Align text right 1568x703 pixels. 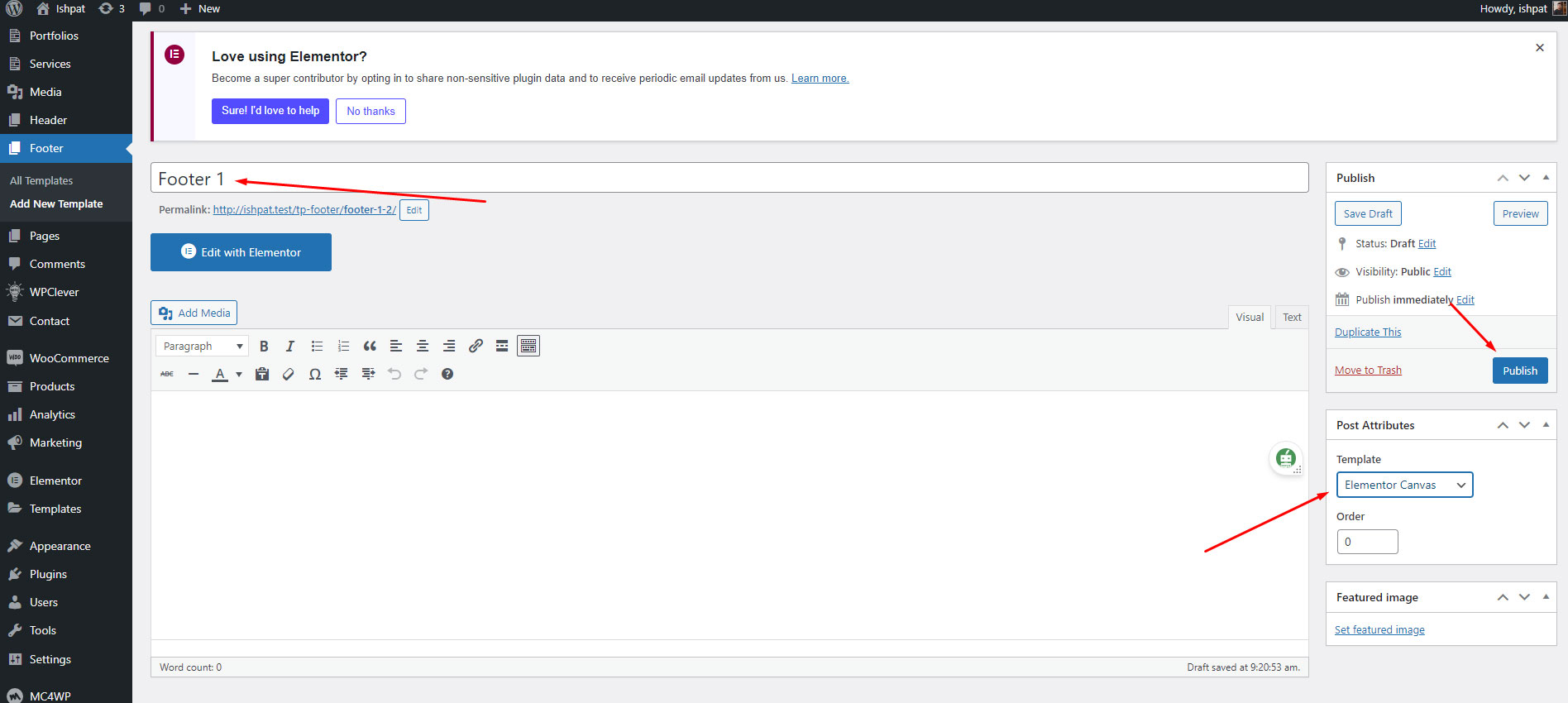click(449, 346)
